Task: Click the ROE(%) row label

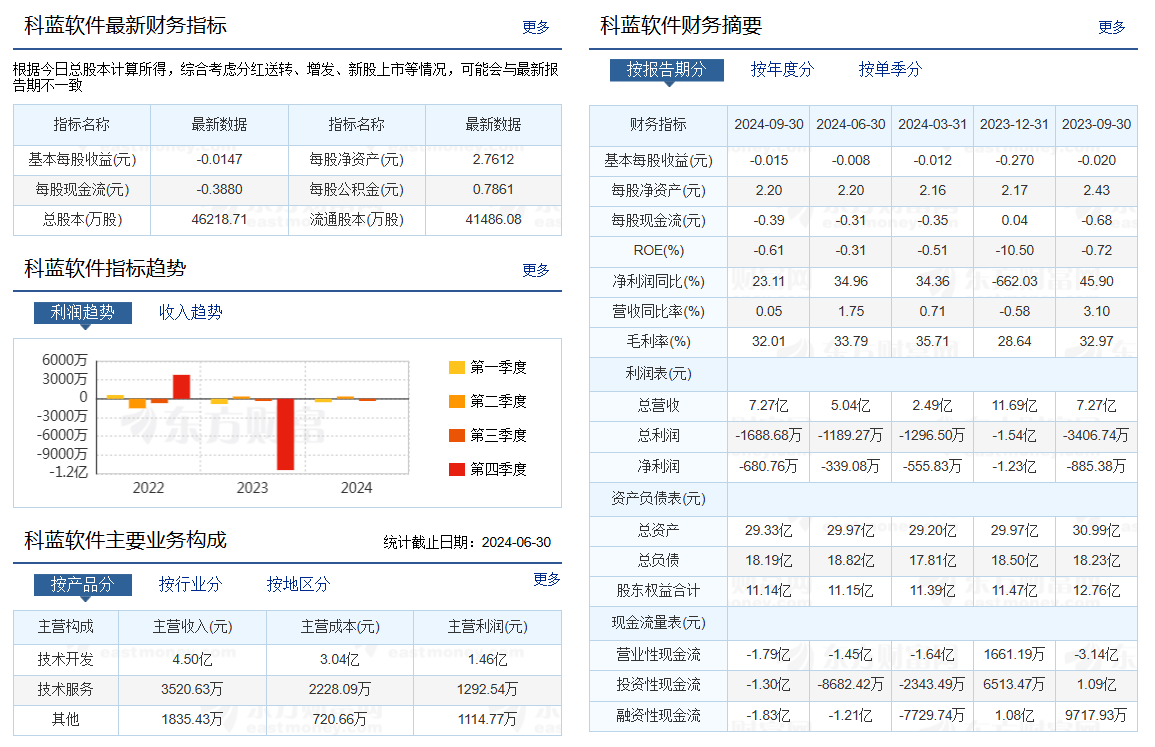Action: click(659, 250)
